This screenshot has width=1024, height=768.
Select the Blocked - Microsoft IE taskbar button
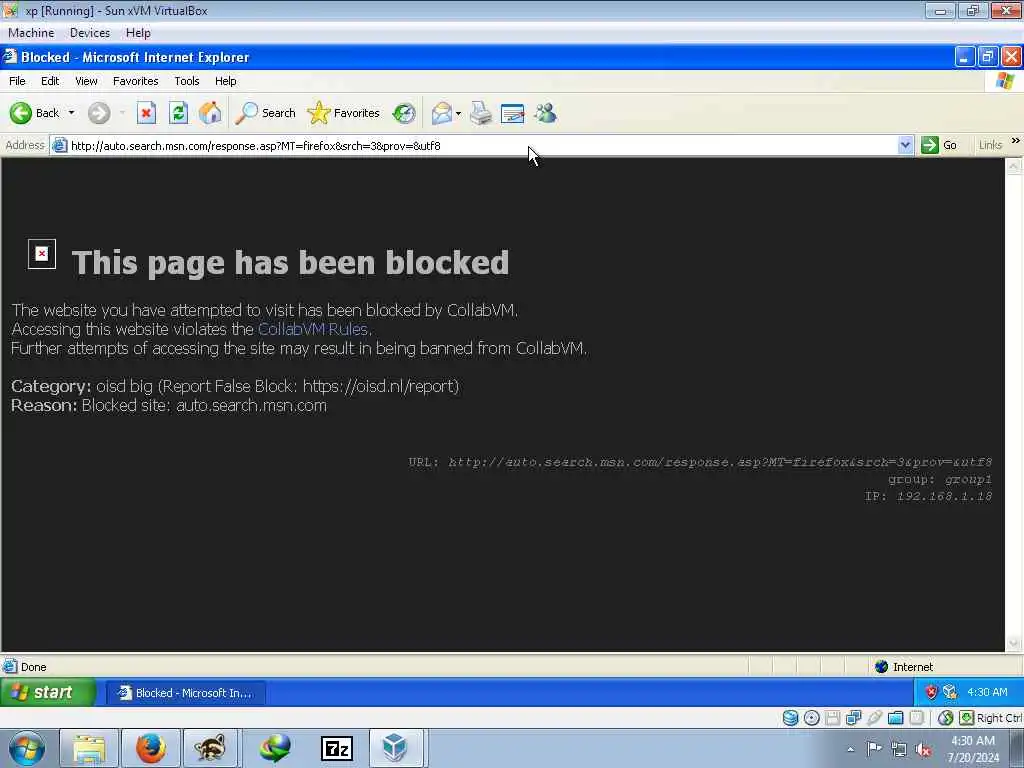click(187, 693)
